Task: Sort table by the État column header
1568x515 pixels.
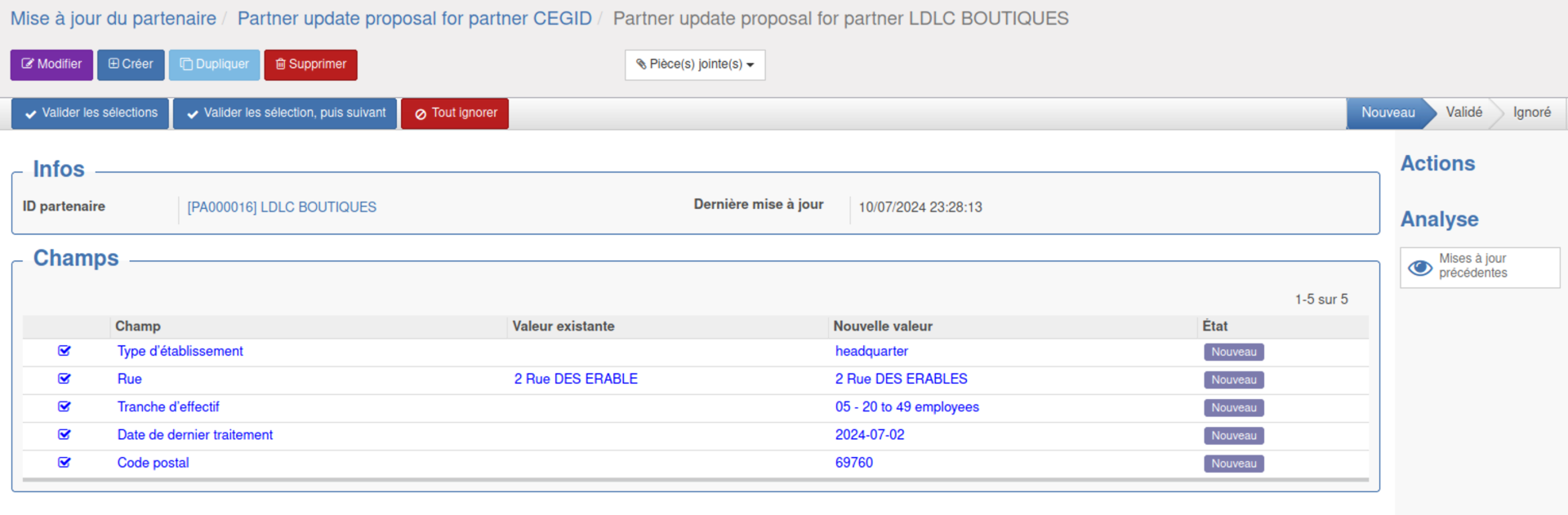Action: 1214,326
